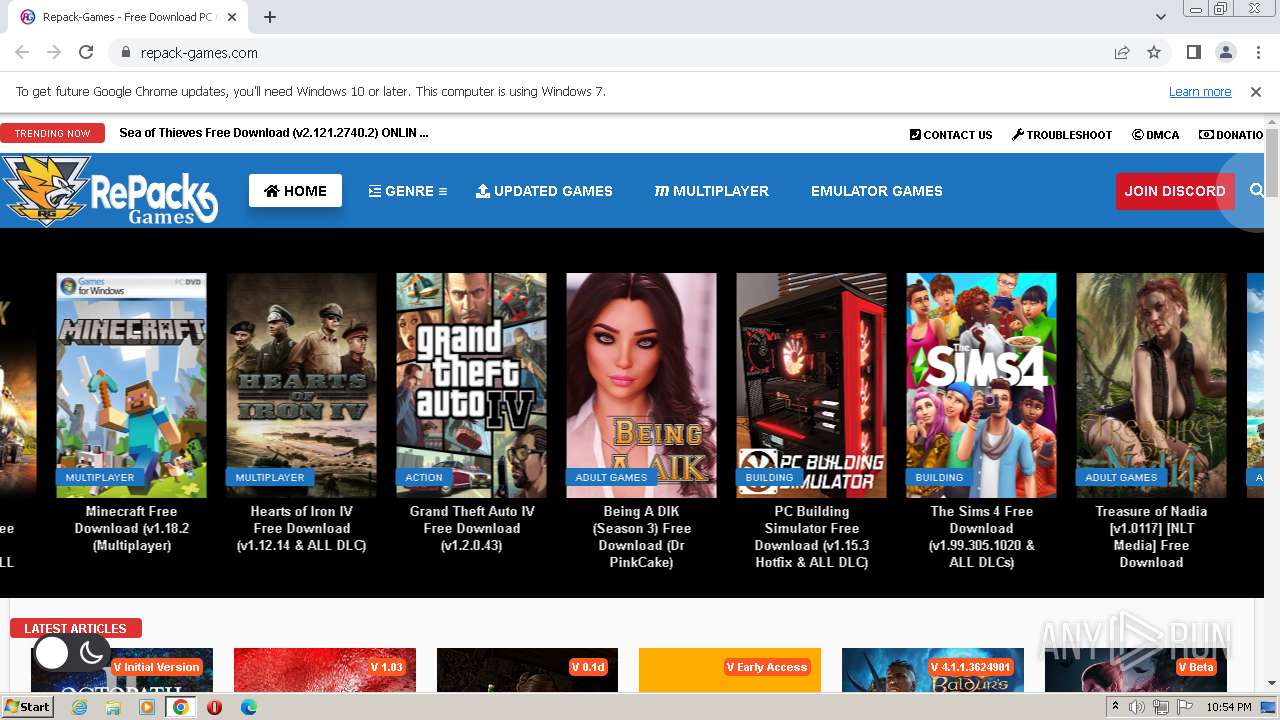Open the V 1.03 article thumbnail
The height and width of the screenshot is (720, 1280).
coord(325,670)
